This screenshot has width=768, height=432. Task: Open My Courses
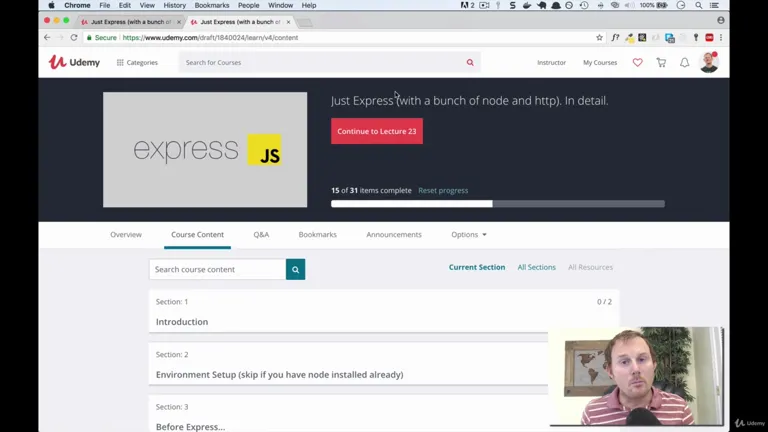point(600,63)
